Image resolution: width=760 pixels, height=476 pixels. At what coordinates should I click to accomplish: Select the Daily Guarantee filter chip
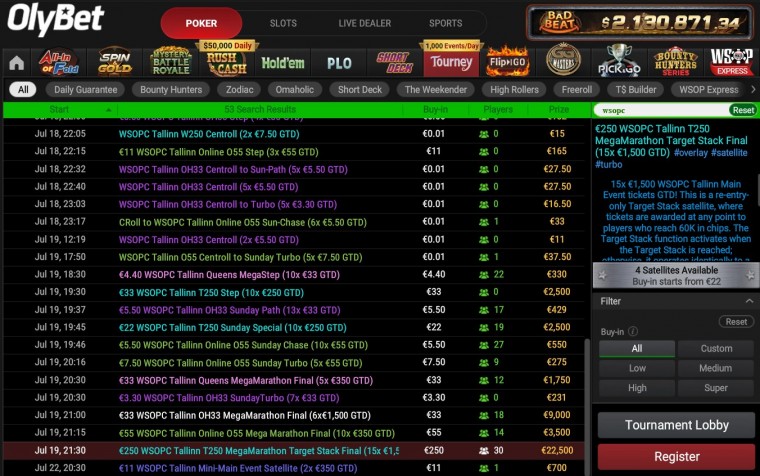(85, 89)
